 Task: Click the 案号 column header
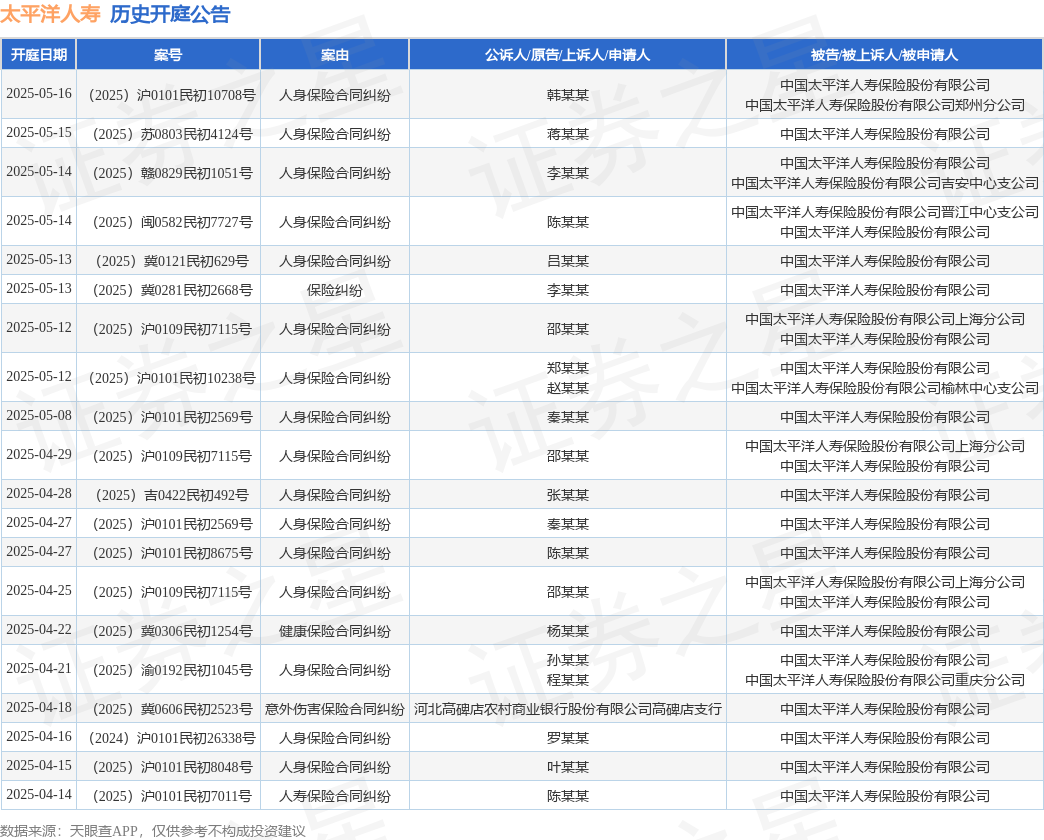pyautogui.click(x=168, y=55)
